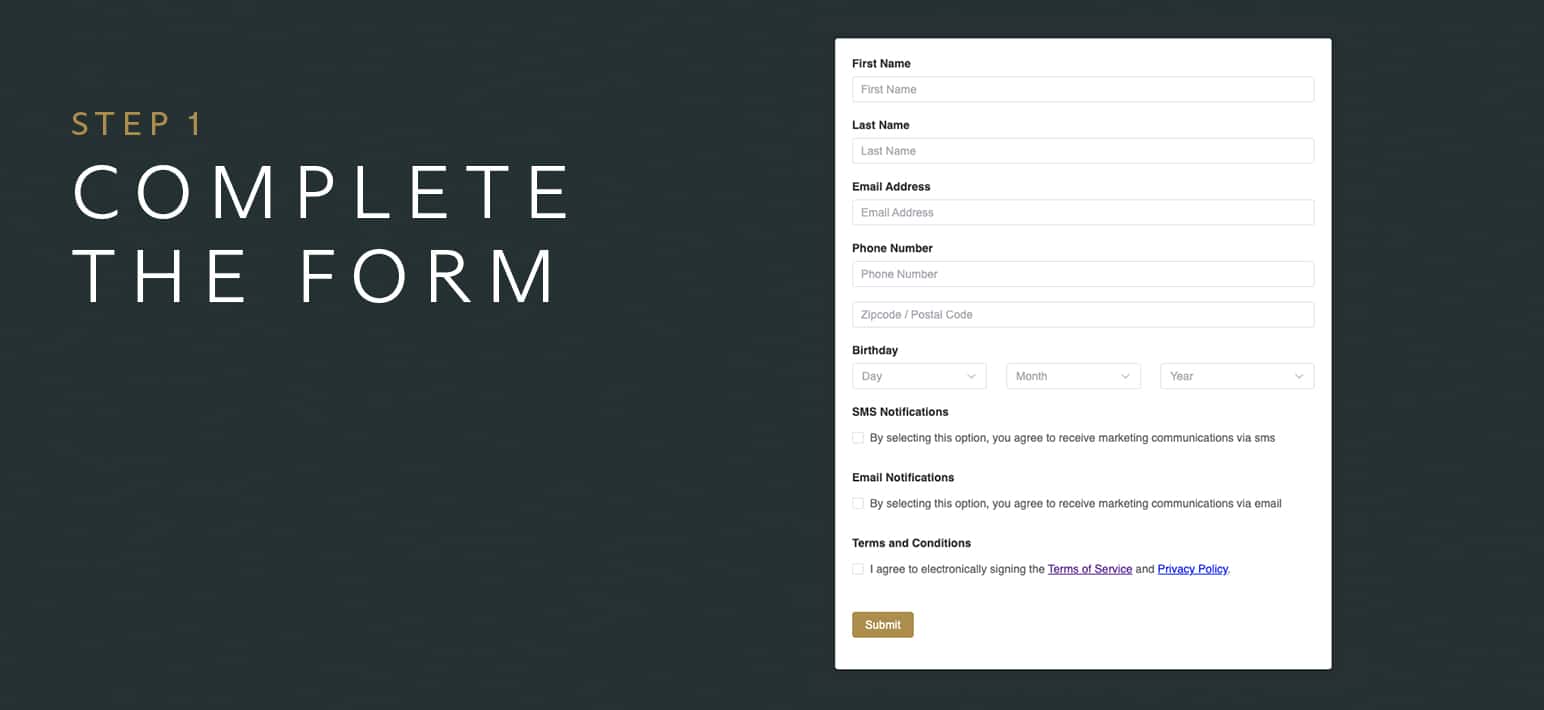Click the Month dropdown chevron arrow
This screenshot has width=1544, height=710.
[x=1125, y=377]
